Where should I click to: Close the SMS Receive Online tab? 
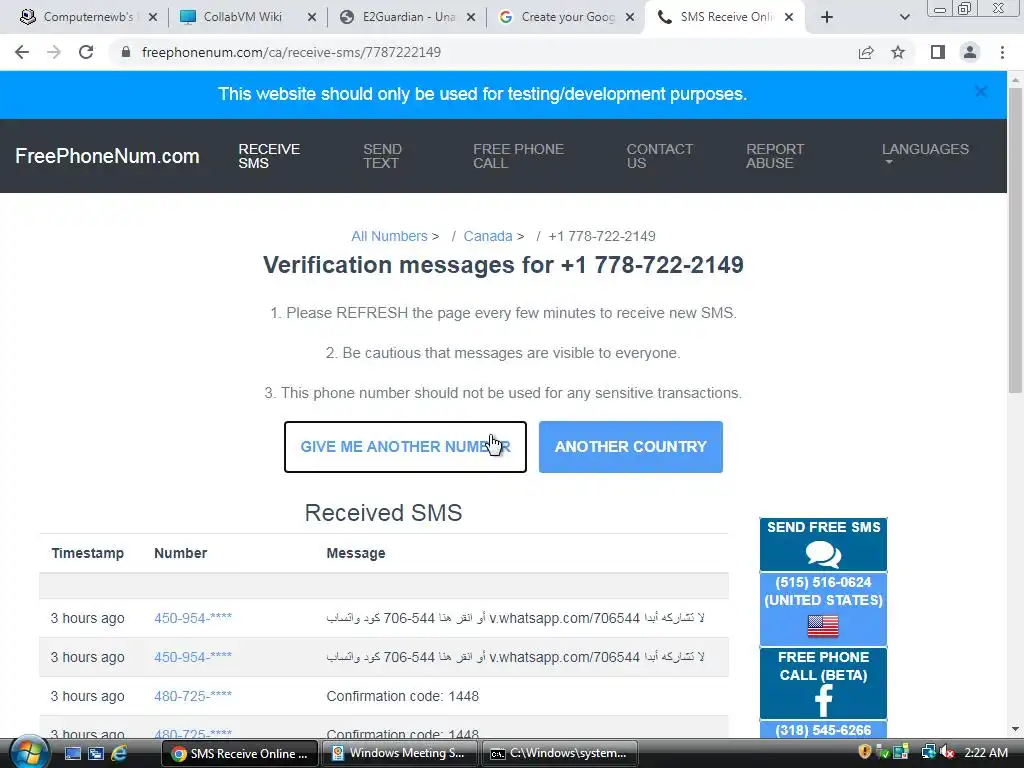coord(789,17)
